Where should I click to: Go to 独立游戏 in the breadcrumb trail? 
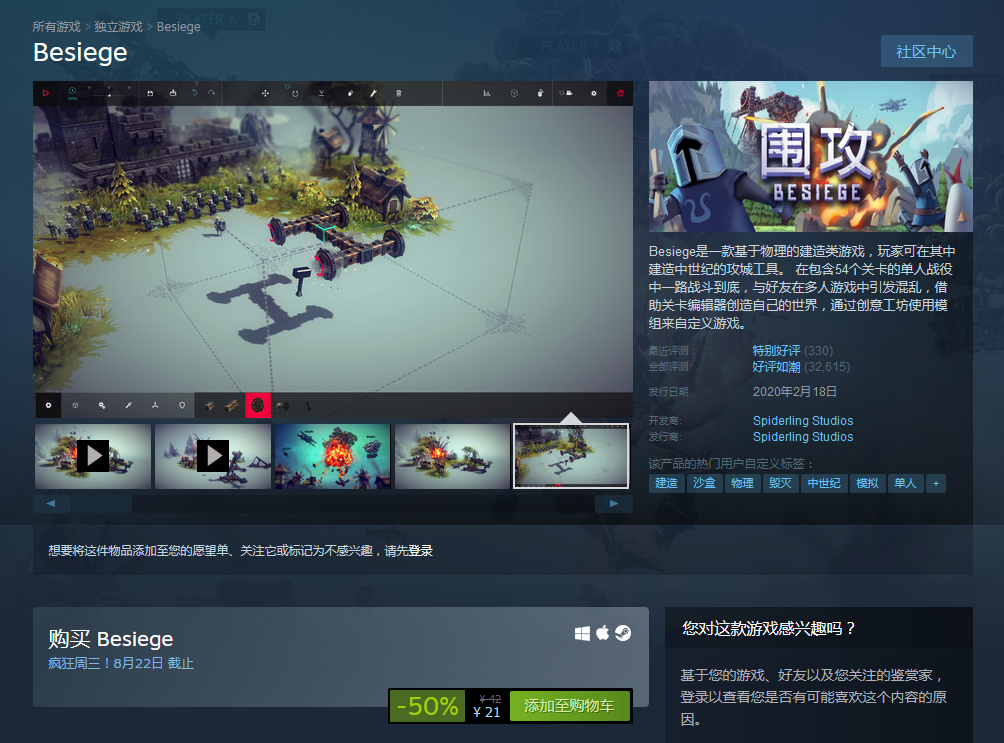116,27
